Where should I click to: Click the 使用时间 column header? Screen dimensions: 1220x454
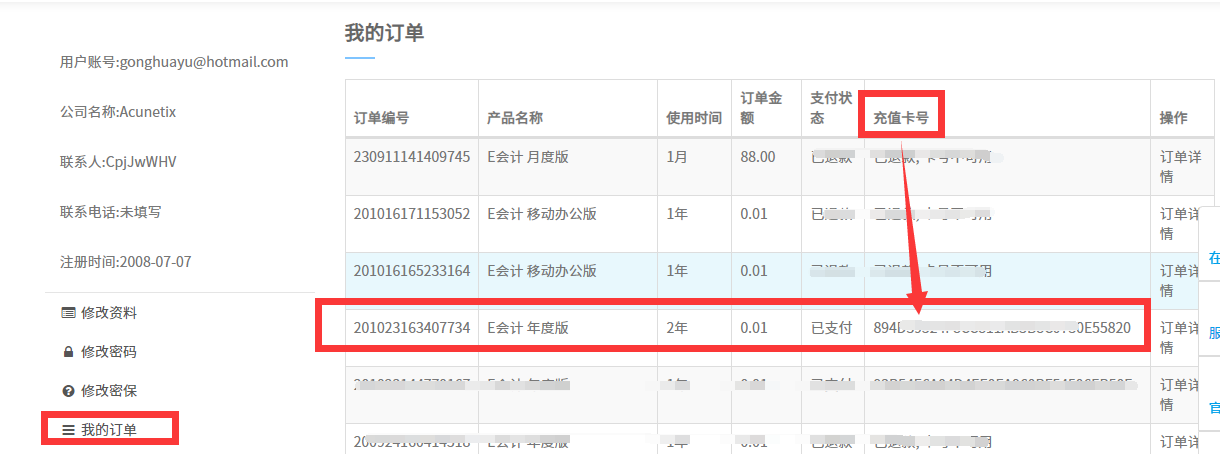click(x=694, y=118)
